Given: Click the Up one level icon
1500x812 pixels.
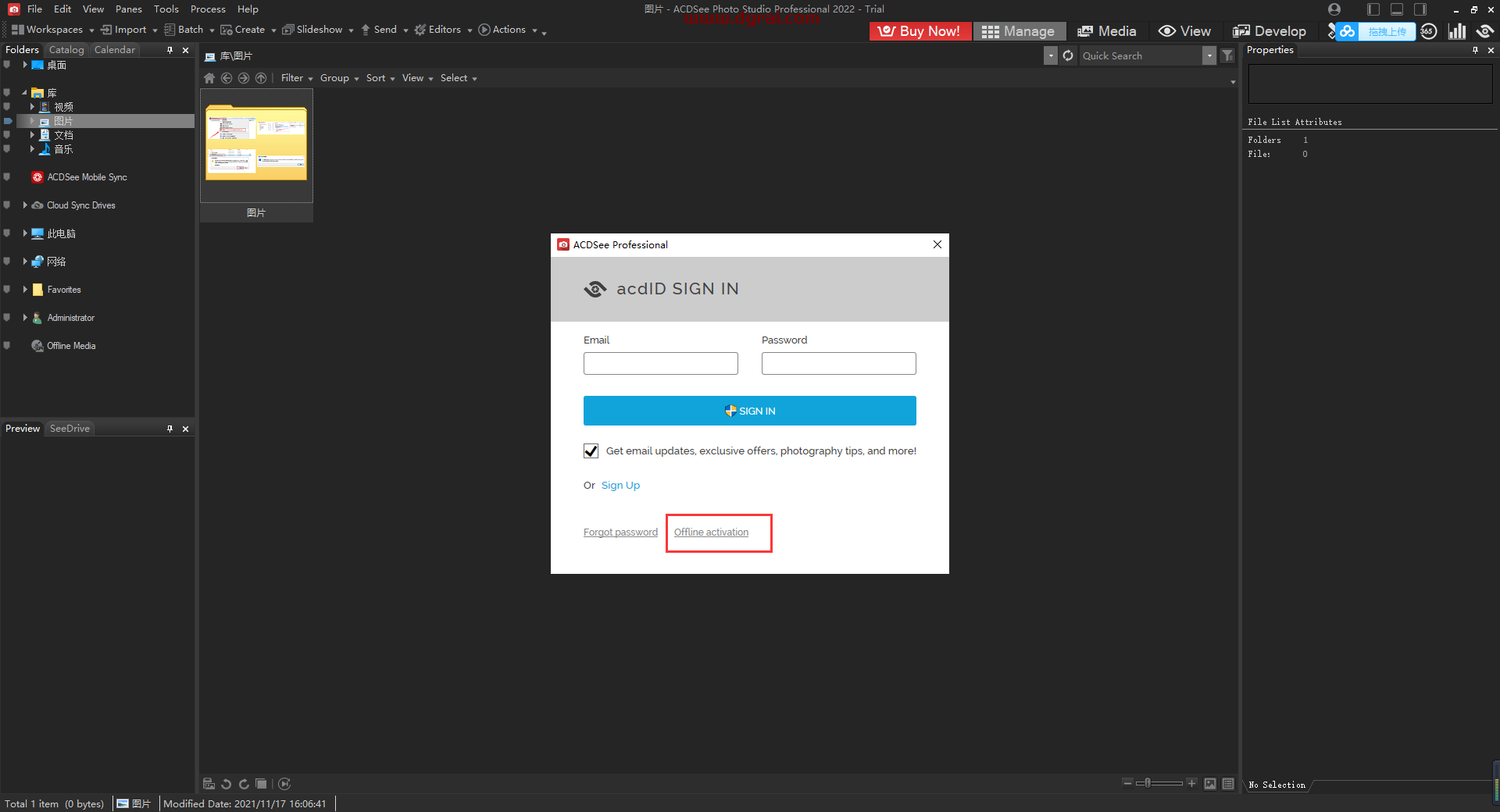Looking at the screenshot, I should 261,78.
